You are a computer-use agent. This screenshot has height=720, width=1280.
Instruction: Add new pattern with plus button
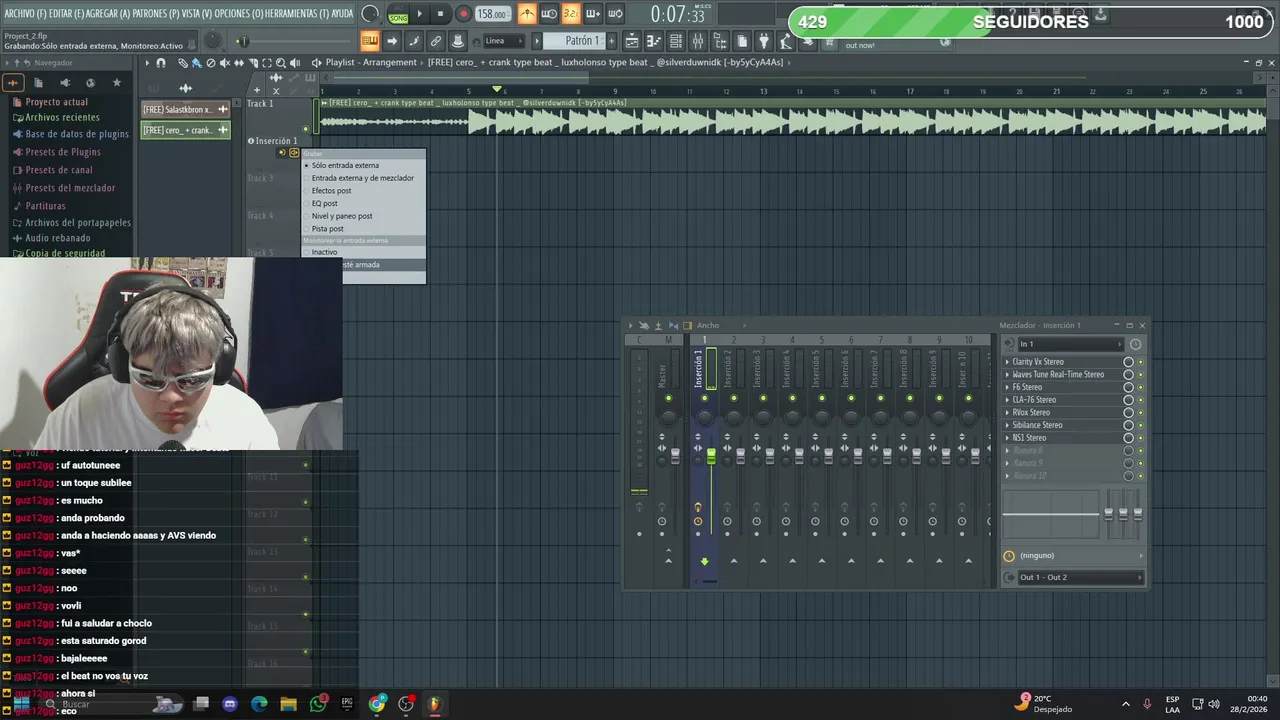pos(612,41)
